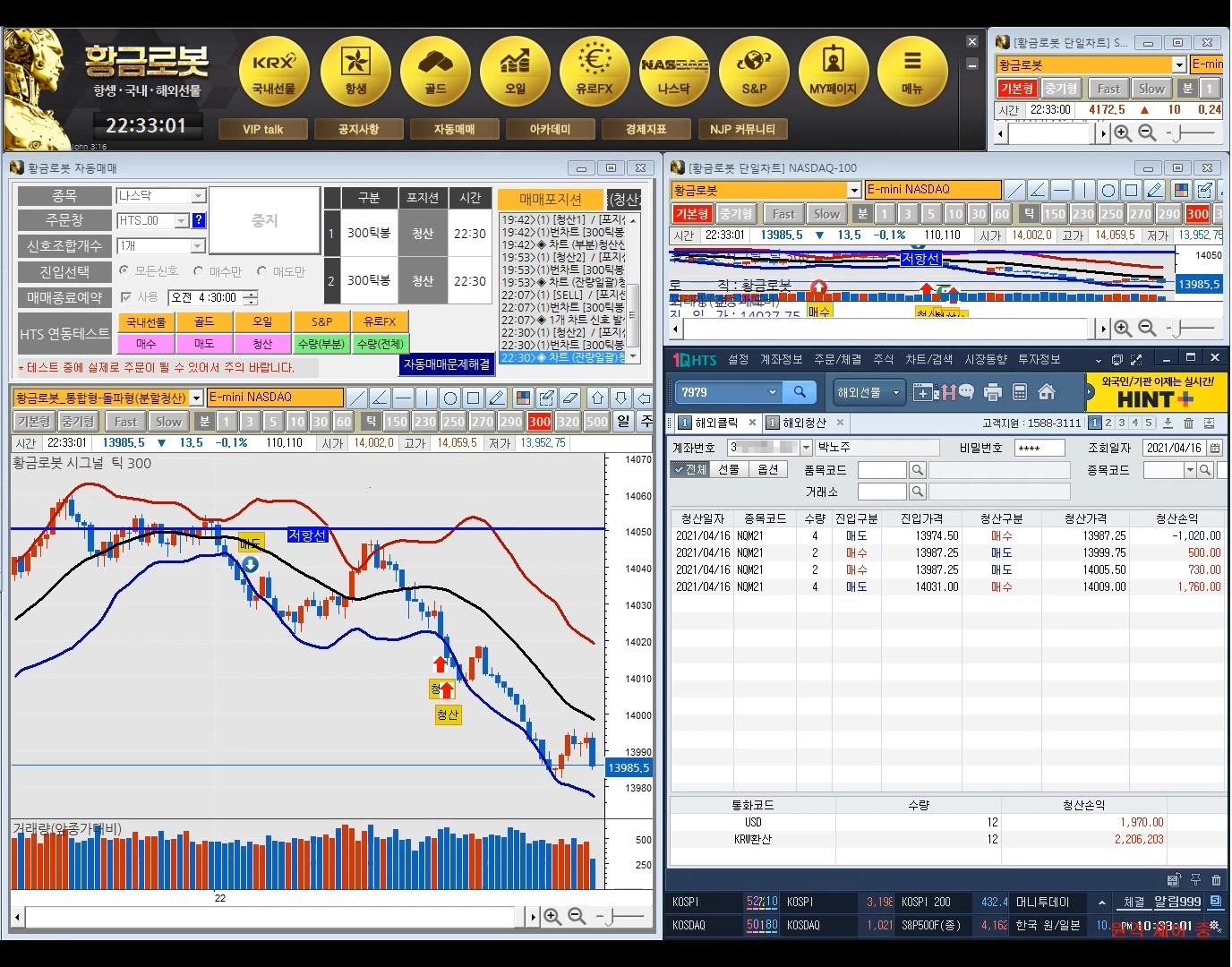Screen dimensions: 1232x967
Task: Toggle the 전체 filter in 1QHTS
Action: tap(690, 469)
